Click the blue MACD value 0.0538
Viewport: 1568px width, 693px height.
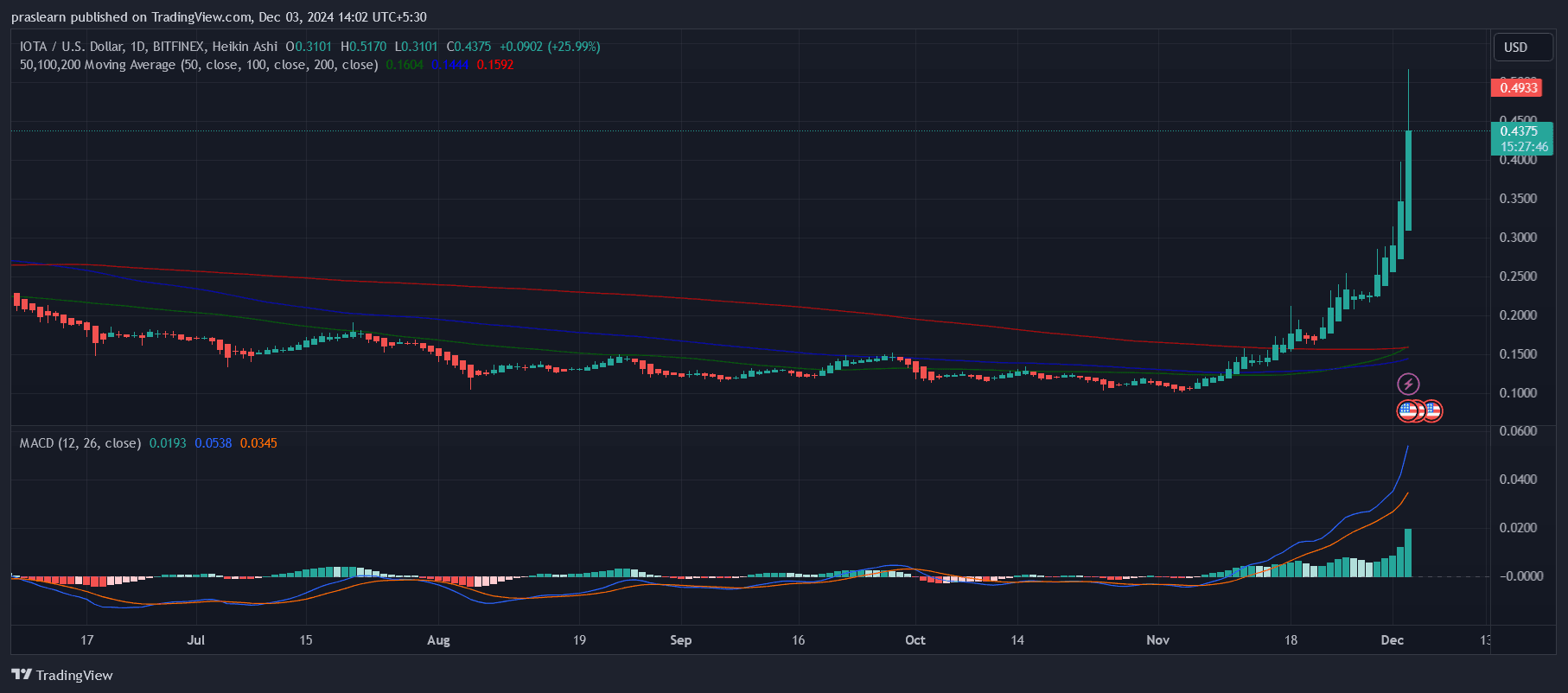click(x=214, y=443)
